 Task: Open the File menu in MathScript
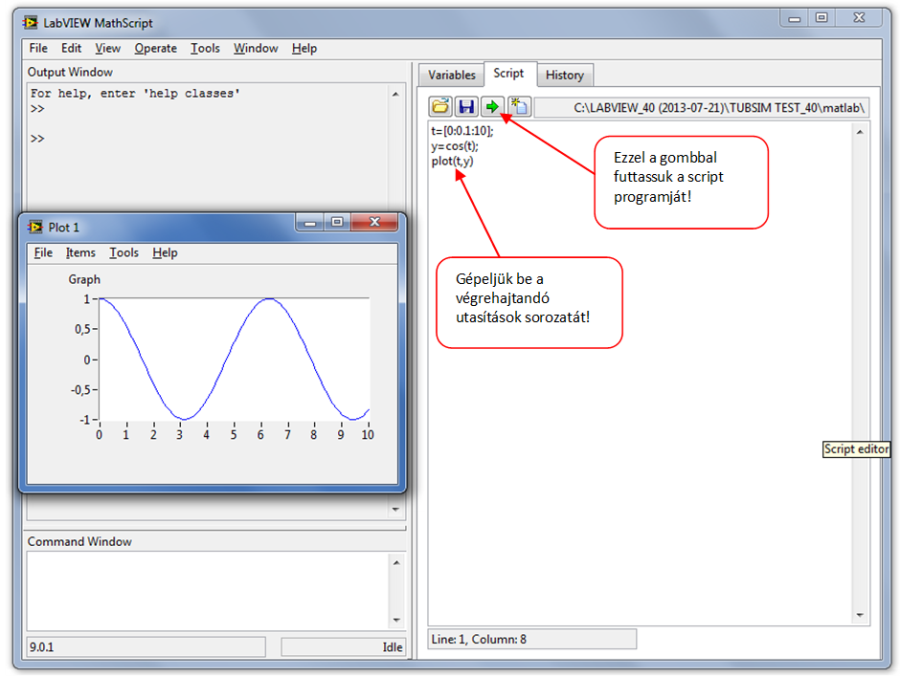click(x=38, y=48)
